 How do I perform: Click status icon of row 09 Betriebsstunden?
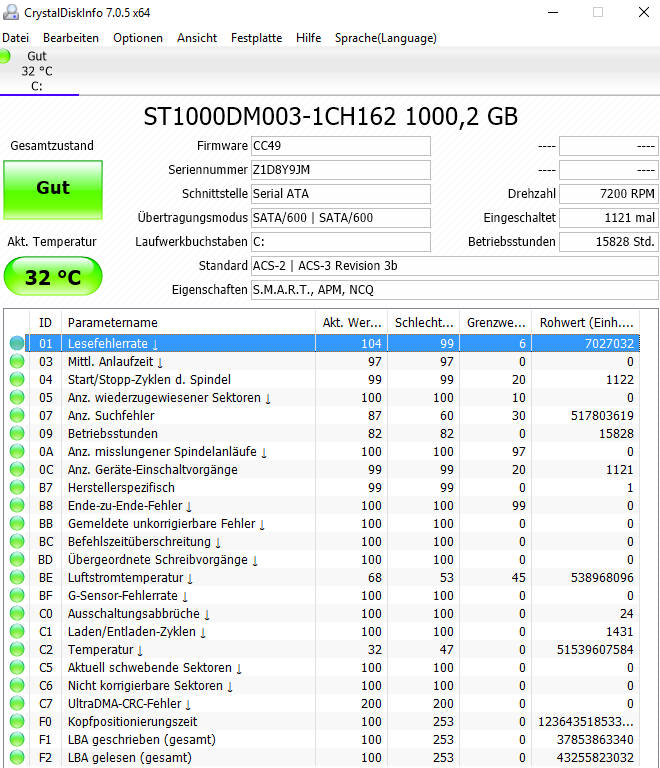[17, 433]
